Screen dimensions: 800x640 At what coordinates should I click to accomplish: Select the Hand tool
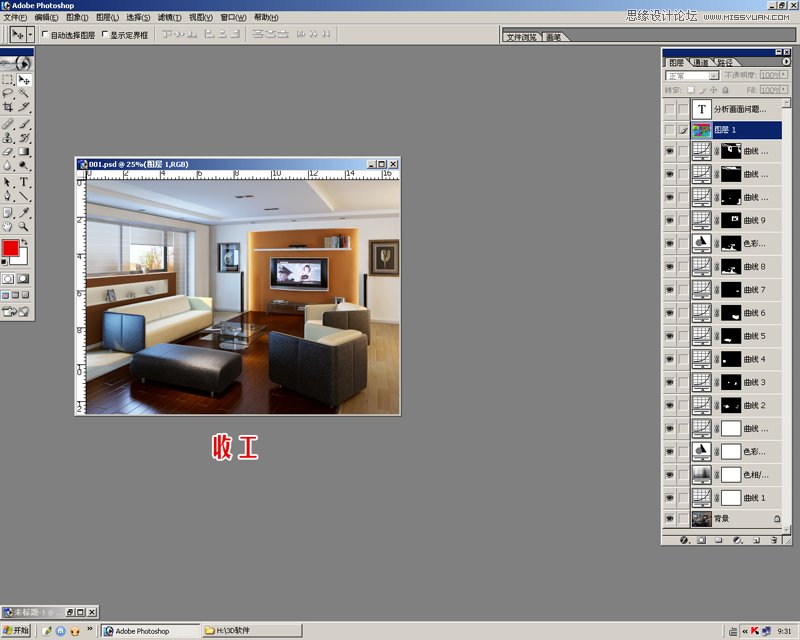click(x=8, y=226)
